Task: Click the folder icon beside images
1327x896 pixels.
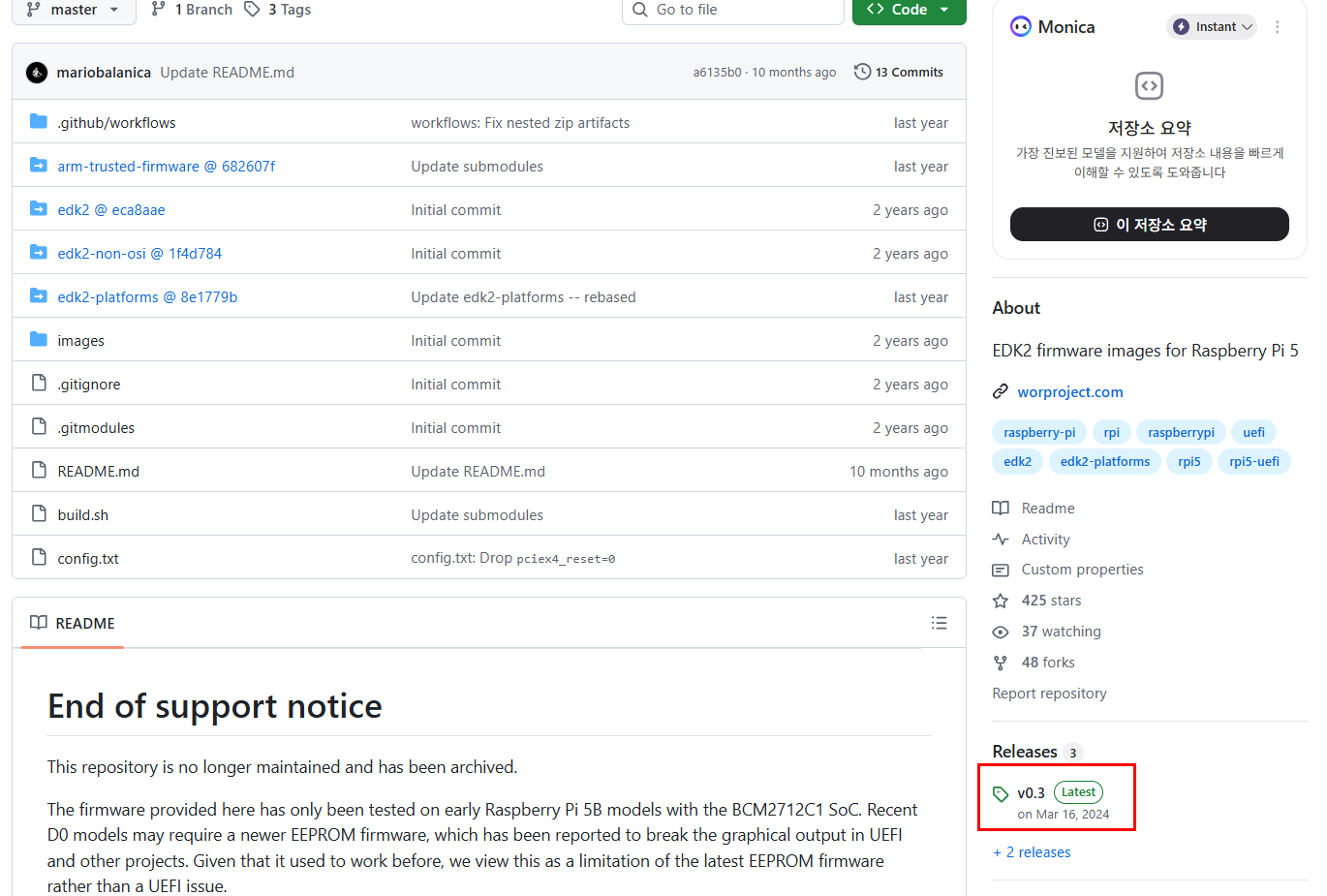Action: click(x=39, y=340)
